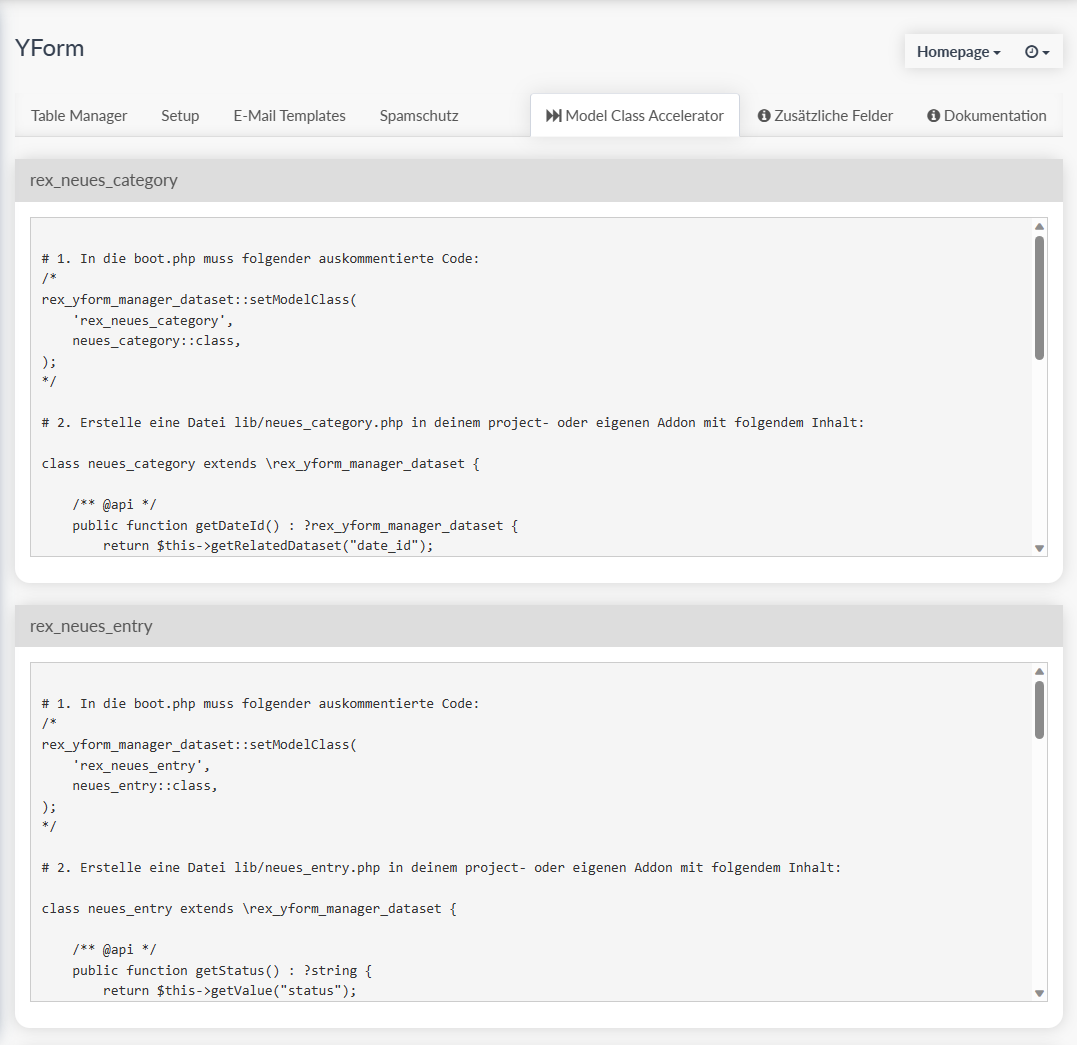Screen dimensions: 1077x1045
Task: Open the Table Manager tab
Action: (79, 115)
